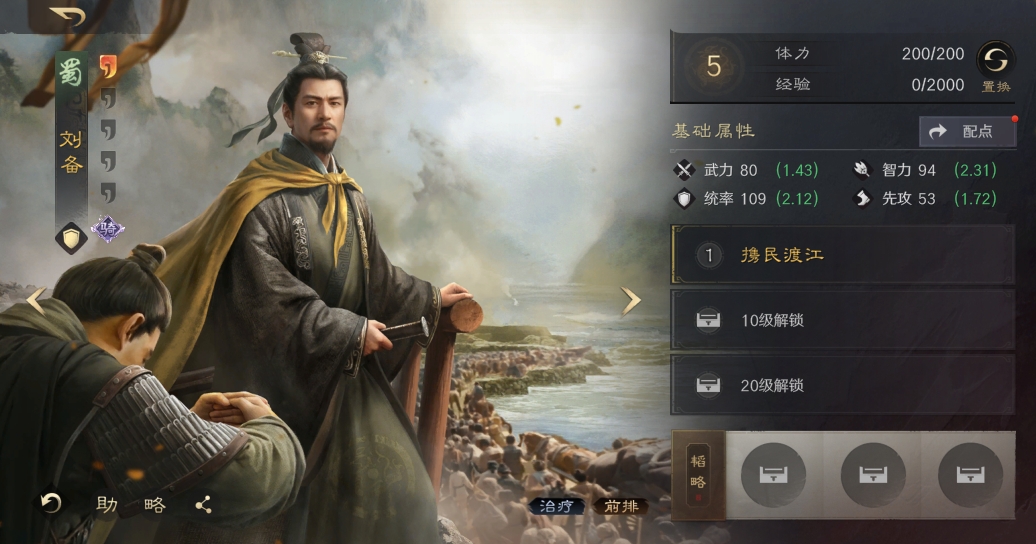
Task: Open the 配点 attribute allocation button
Action: [x=967, y=132]
